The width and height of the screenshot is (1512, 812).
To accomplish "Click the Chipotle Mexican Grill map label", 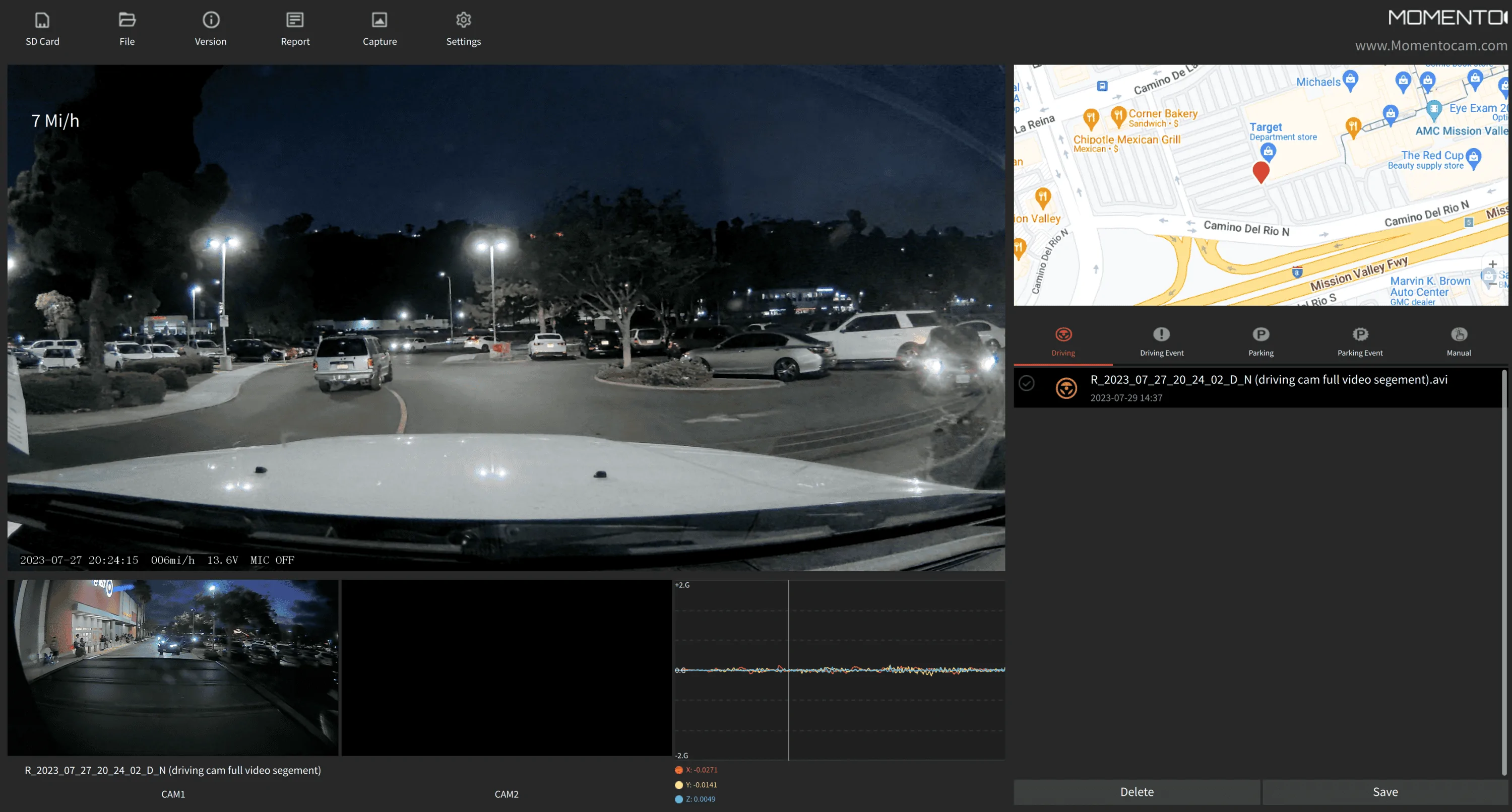I will click(1126, 139).
